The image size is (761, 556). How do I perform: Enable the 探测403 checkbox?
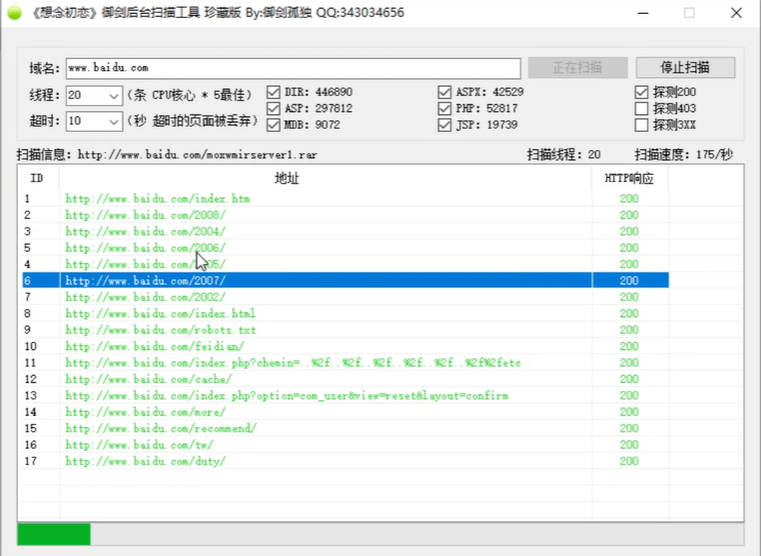click(641, 108)
